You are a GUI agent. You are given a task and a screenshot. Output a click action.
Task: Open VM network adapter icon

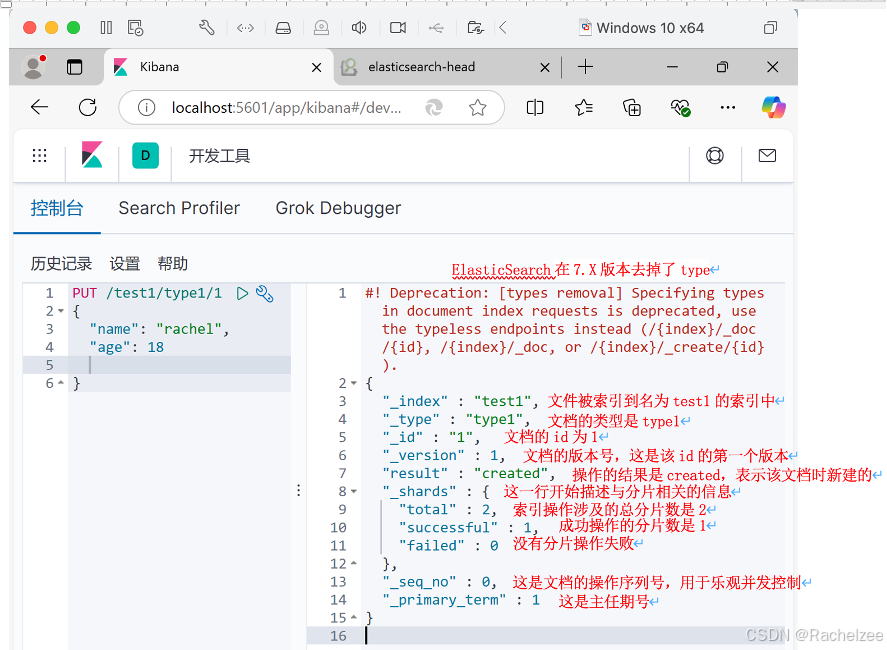(x=245, y=28)
